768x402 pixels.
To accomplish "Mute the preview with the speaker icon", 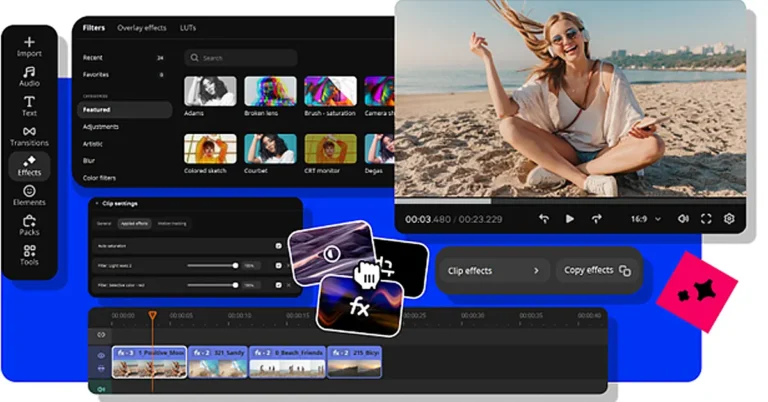I will click(683, 218).
